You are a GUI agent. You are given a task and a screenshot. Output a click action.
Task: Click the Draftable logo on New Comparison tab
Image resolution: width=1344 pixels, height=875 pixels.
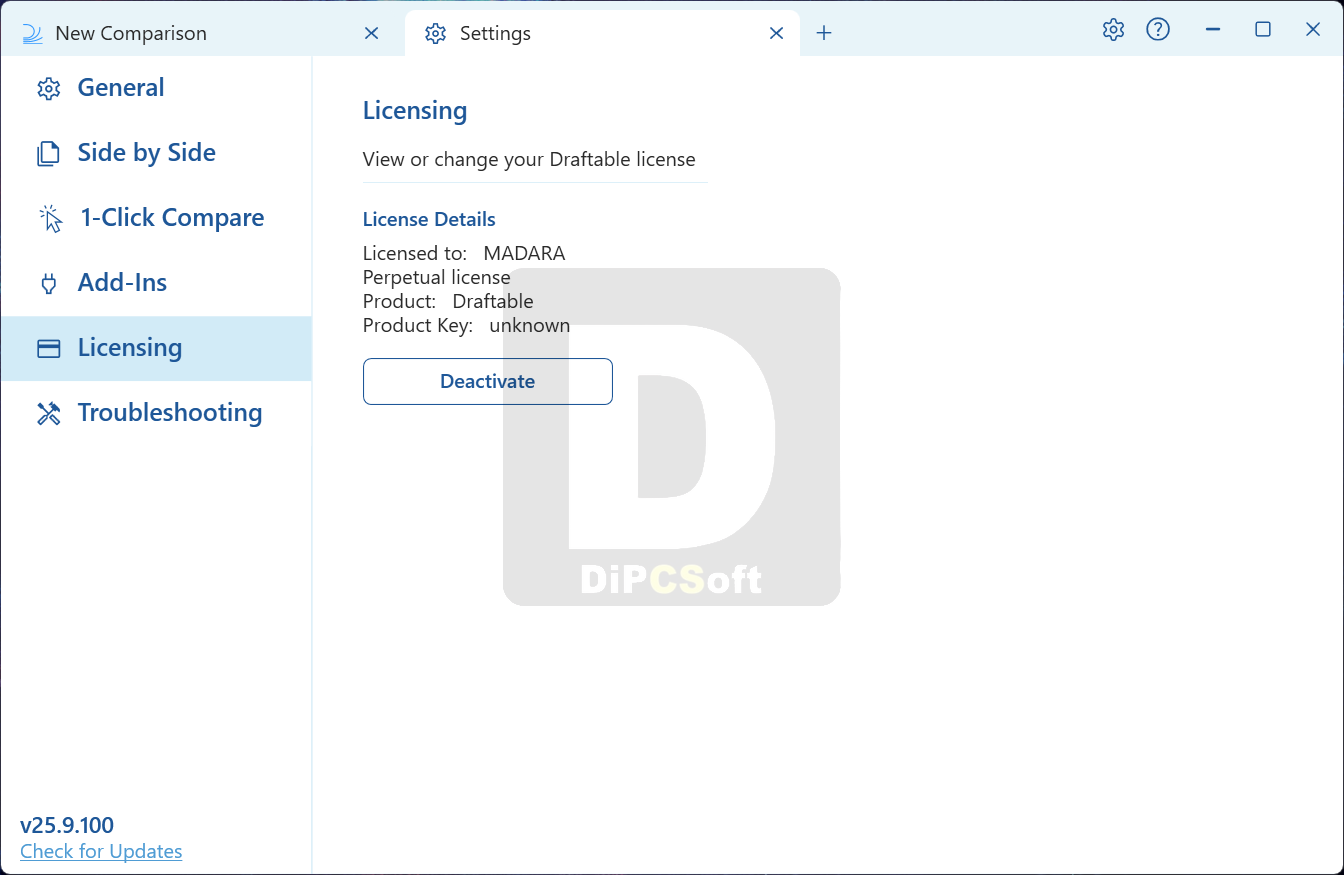pyautogui.click(x=32, y=34)
